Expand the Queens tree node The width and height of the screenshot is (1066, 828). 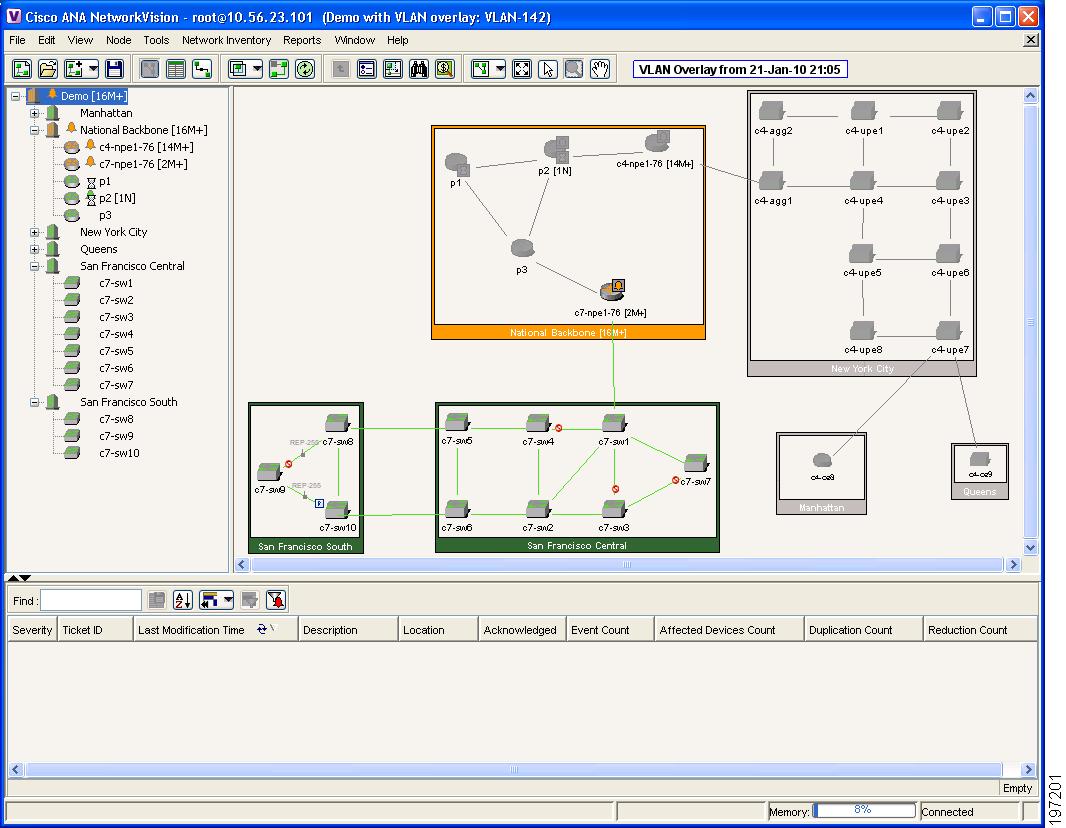click(x=35, y=249)
